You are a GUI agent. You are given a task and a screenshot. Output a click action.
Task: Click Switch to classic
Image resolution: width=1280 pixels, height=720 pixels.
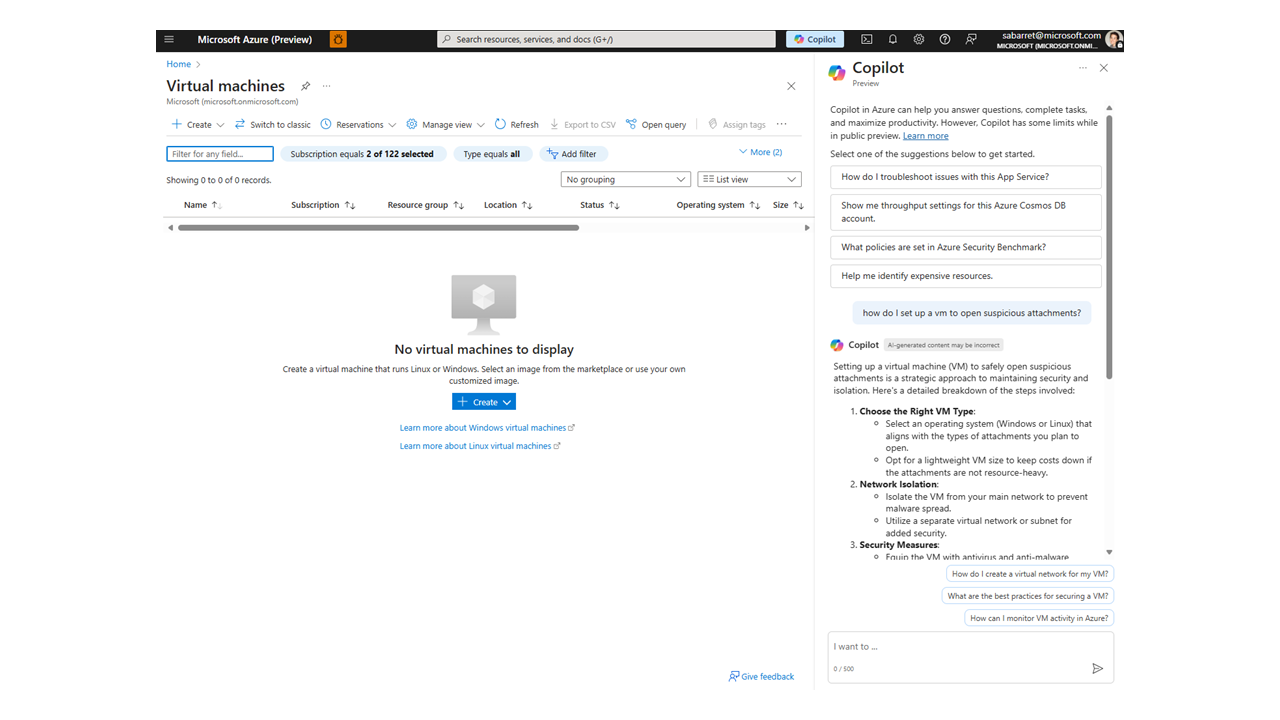click(x=273, y=124)
